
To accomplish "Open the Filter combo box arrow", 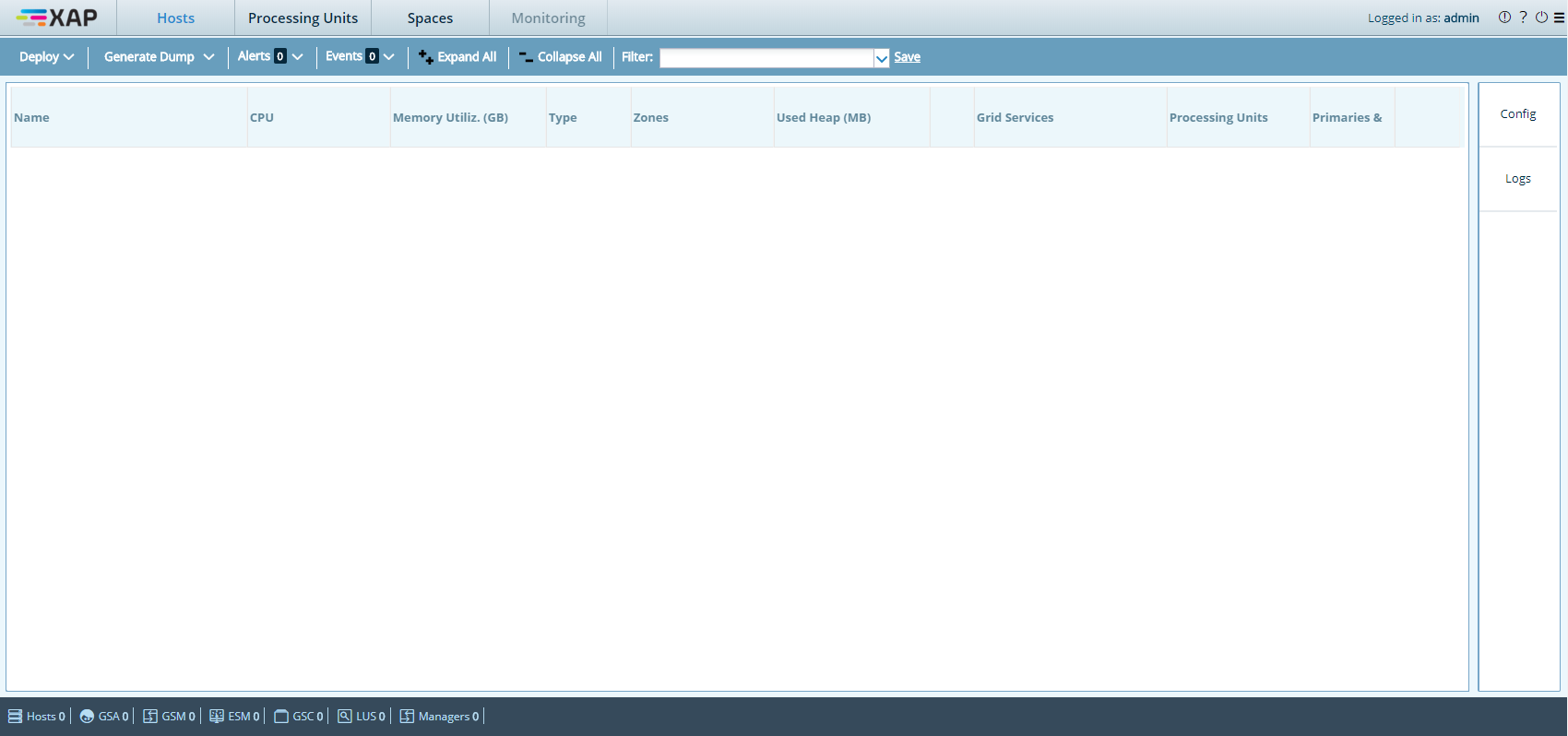I will pyautogui.click(x=882, y=58).
